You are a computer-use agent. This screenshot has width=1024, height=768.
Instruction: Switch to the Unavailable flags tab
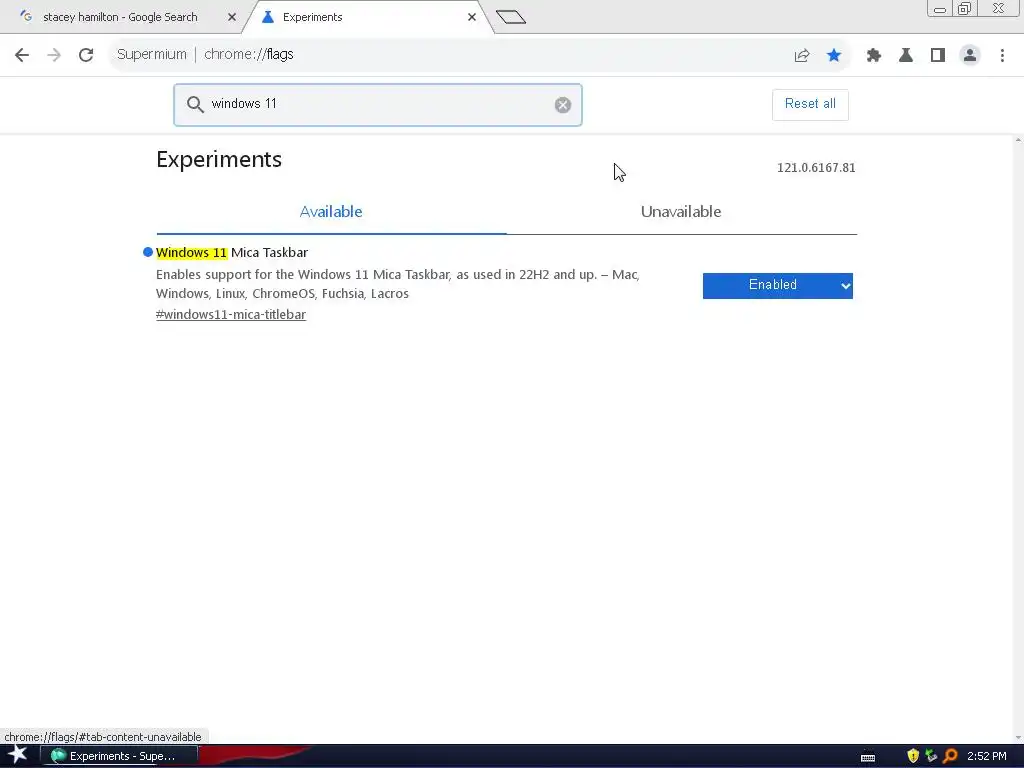(x=681, y=212)
